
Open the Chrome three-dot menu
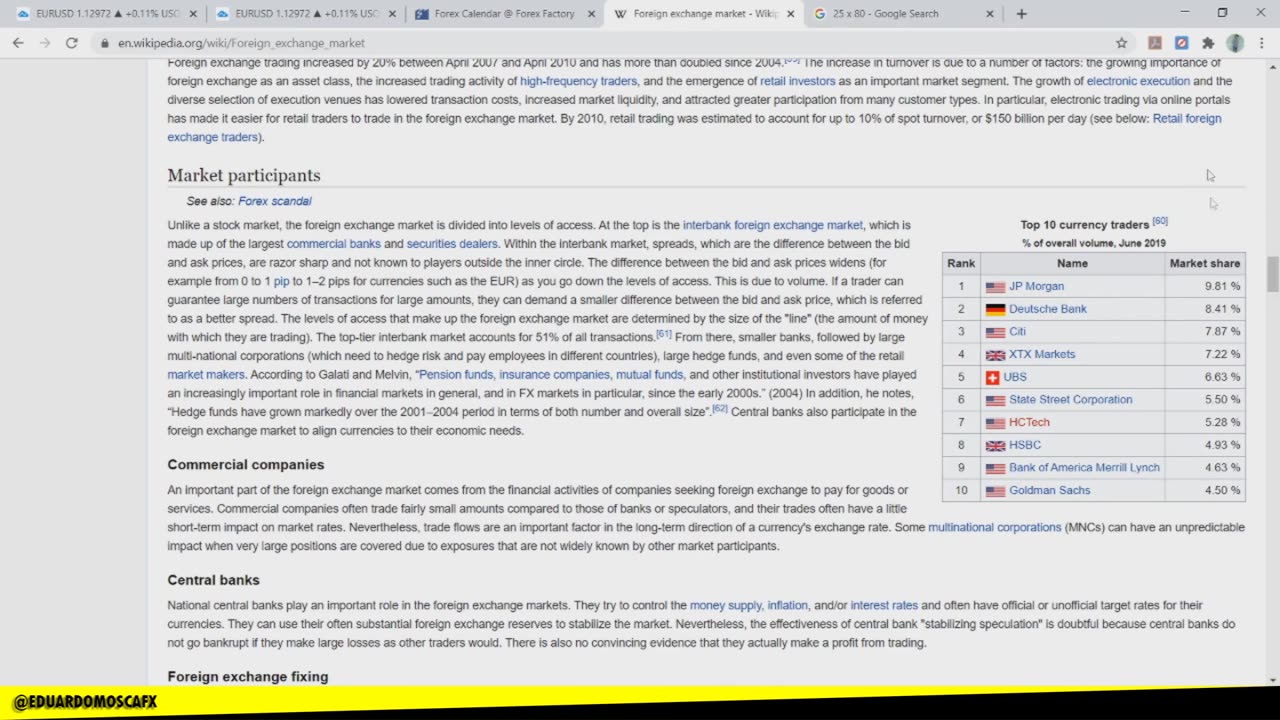pos(1262,43)
